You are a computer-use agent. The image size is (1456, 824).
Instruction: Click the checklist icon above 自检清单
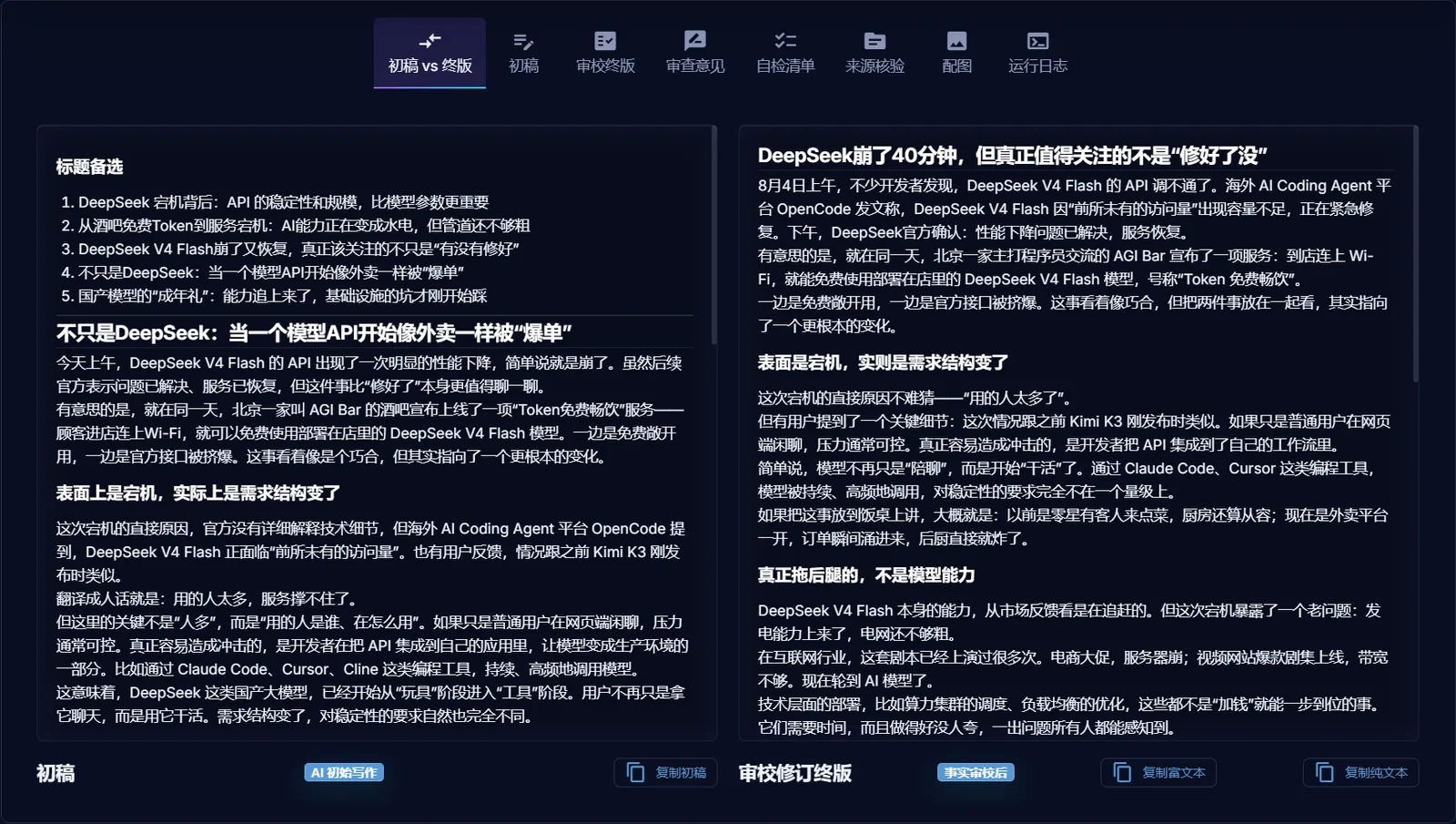pyautogui.click(x=785, y=41)
